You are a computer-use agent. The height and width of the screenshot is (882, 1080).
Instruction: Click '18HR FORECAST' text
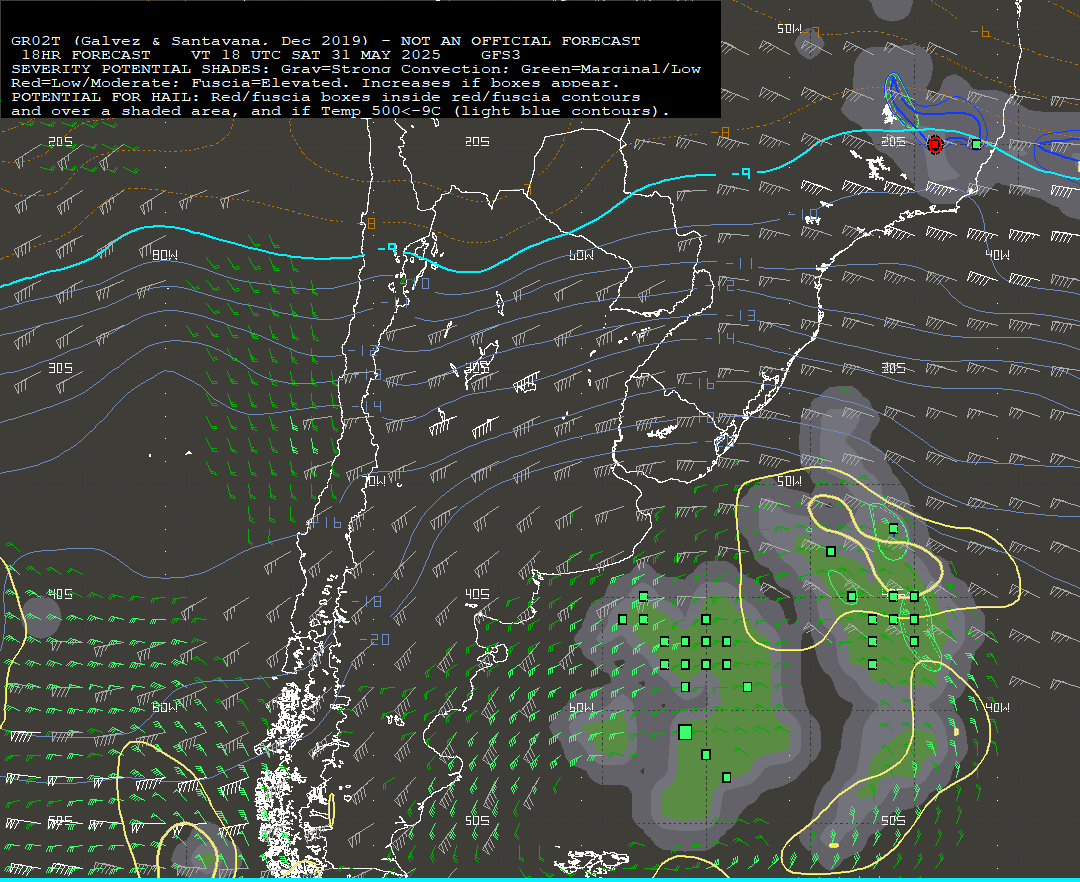point(86,55)
